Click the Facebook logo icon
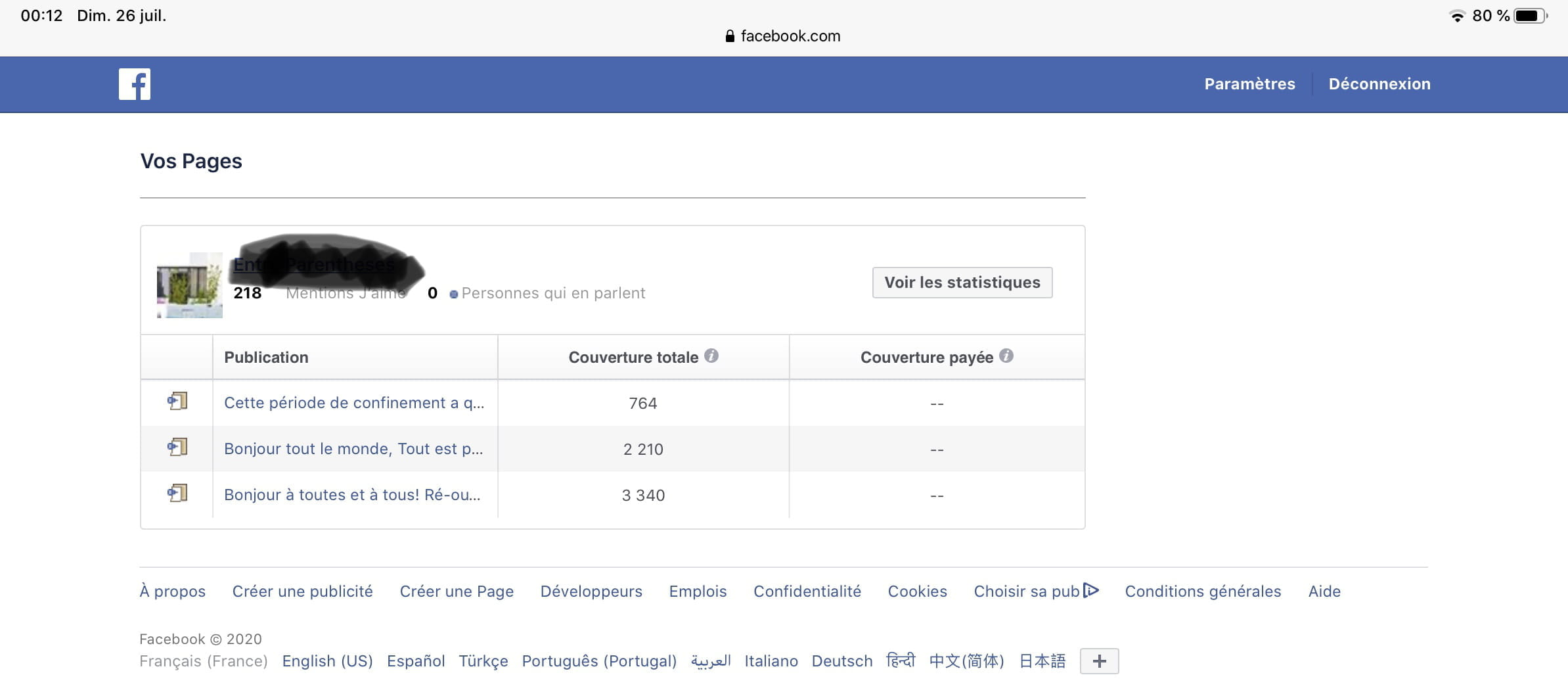The width and height of the screenshot is (1568, 696). pyautogui.click(x=135, y=84)
